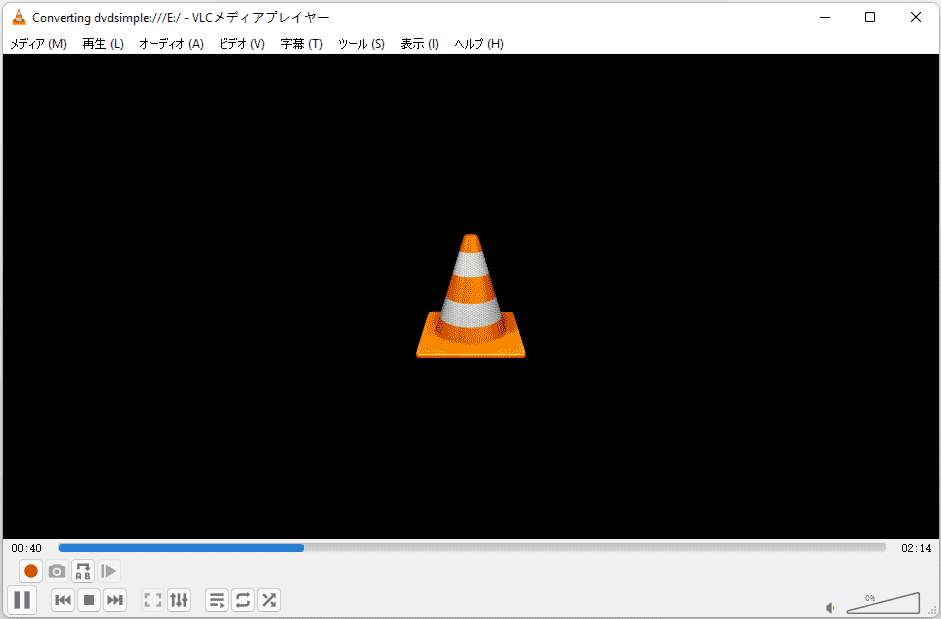
Task: Maximize the VLC window
Action: 870,17
